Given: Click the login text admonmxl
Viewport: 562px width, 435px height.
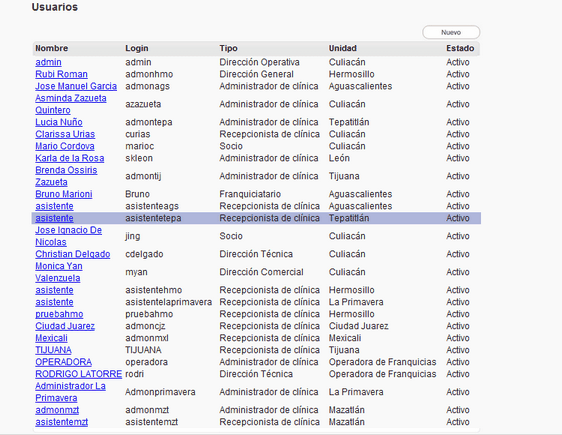Looking at the screenshot, I should click(x=147, y=338).
